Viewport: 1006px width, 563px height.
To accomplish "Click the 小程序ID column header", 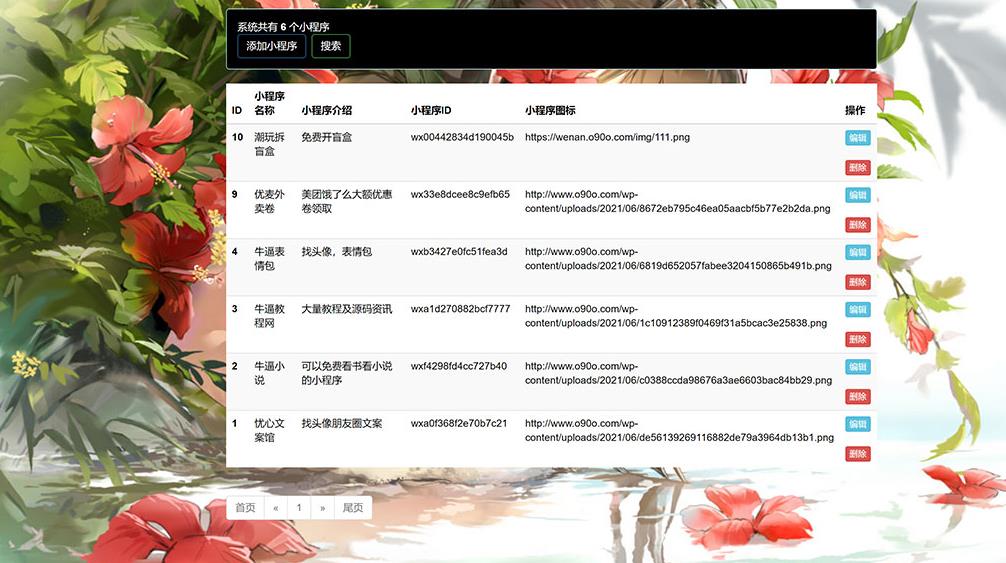I will 431,110.
